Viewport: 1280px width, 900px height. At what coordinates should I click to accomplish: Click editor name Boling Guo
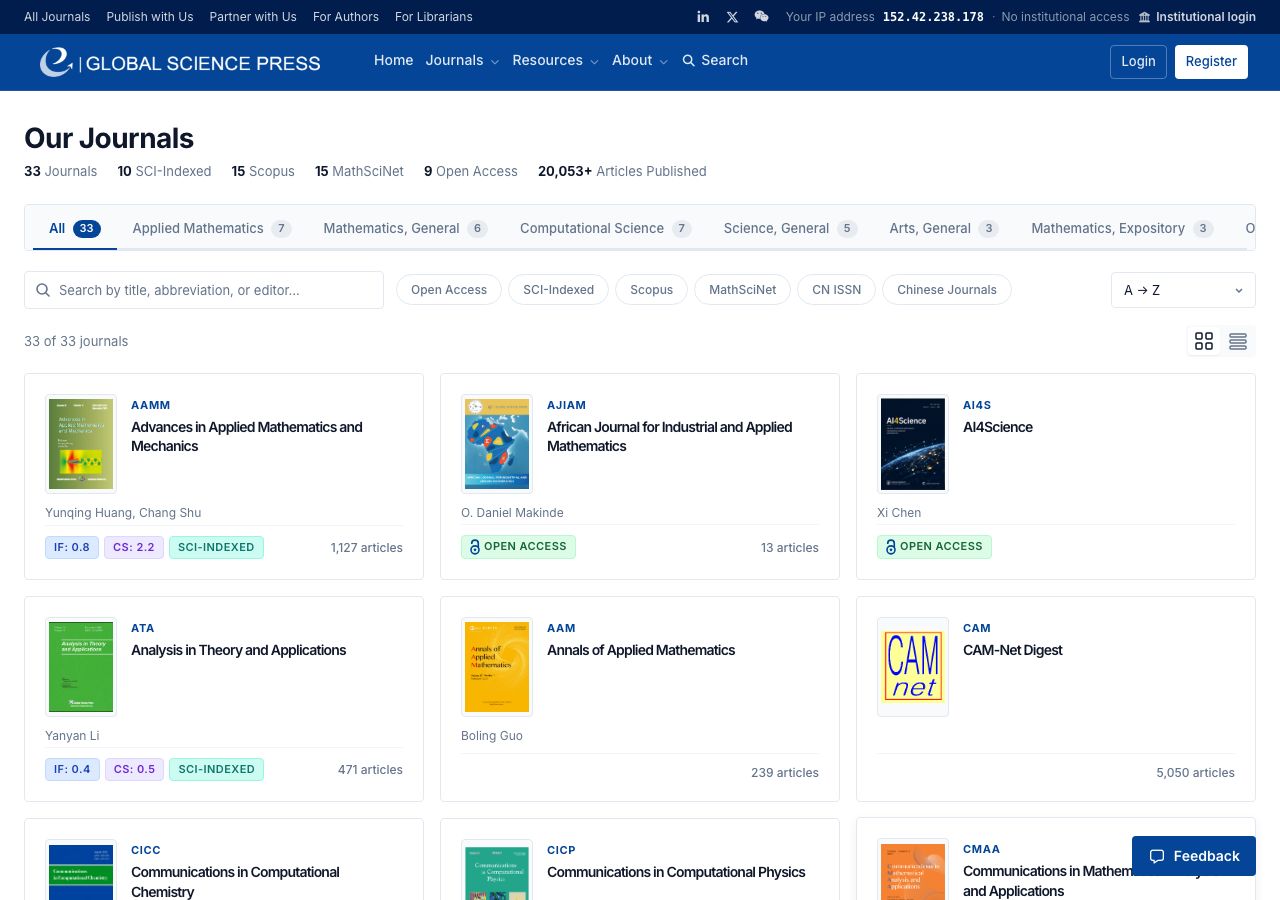tap(492, 736)
